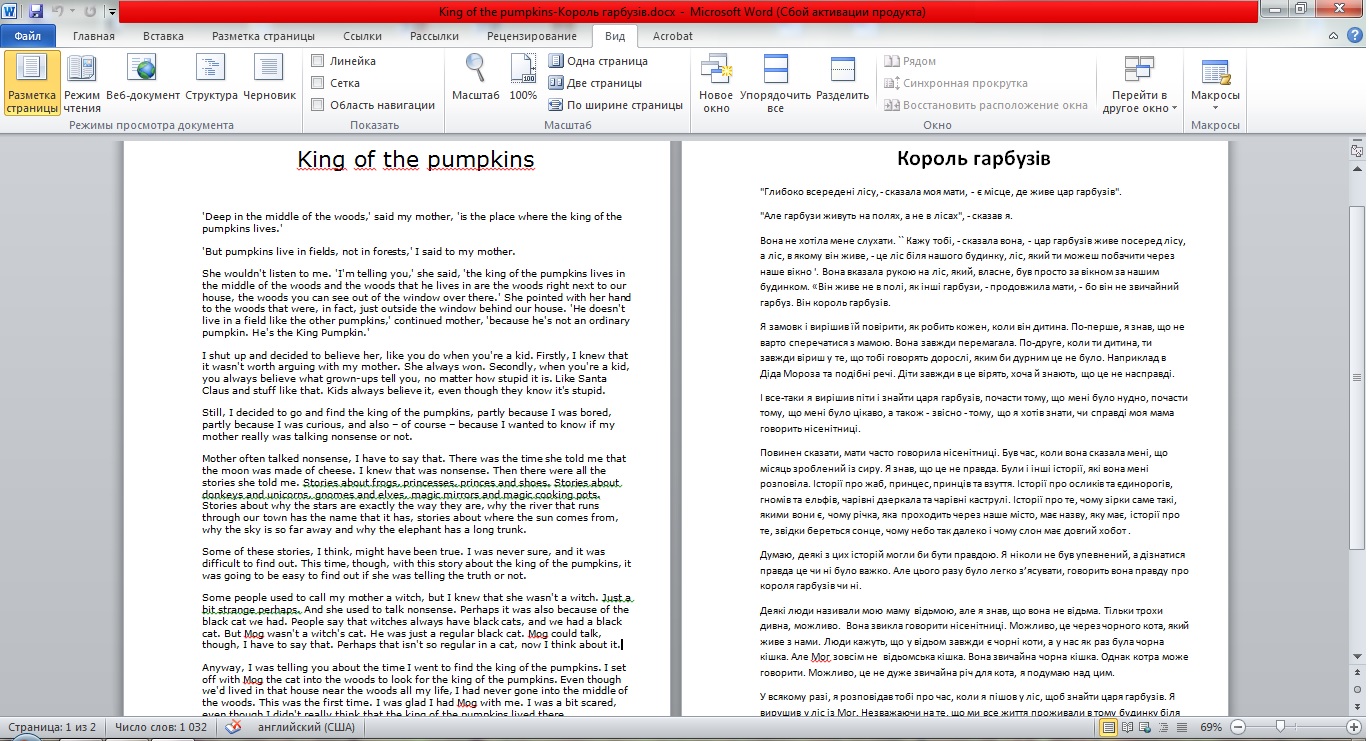
Task: Click language английский (США) in status bar
Action: point(307,727)
